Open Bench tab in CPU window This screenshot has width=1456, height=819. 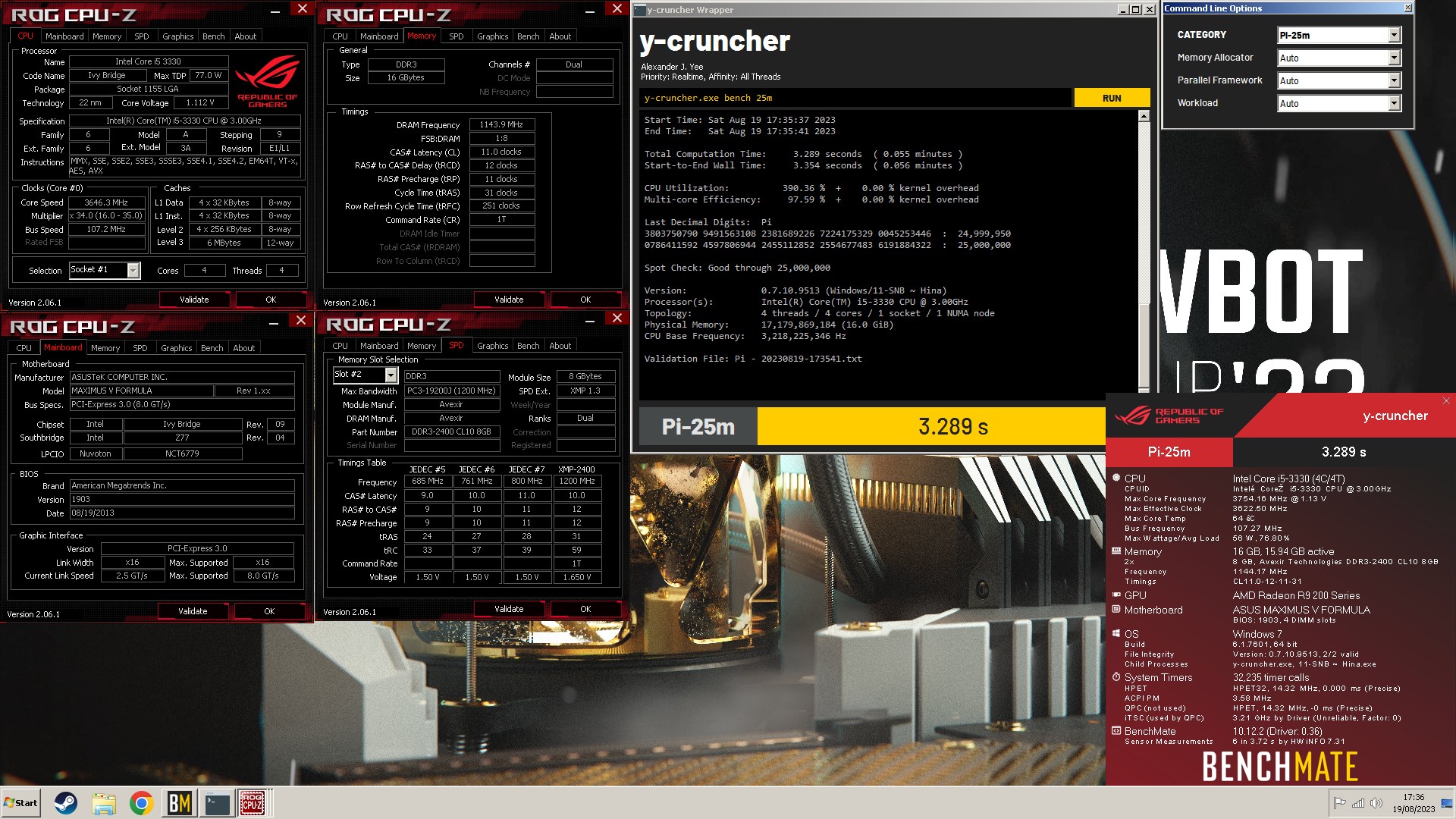point(213,36)
